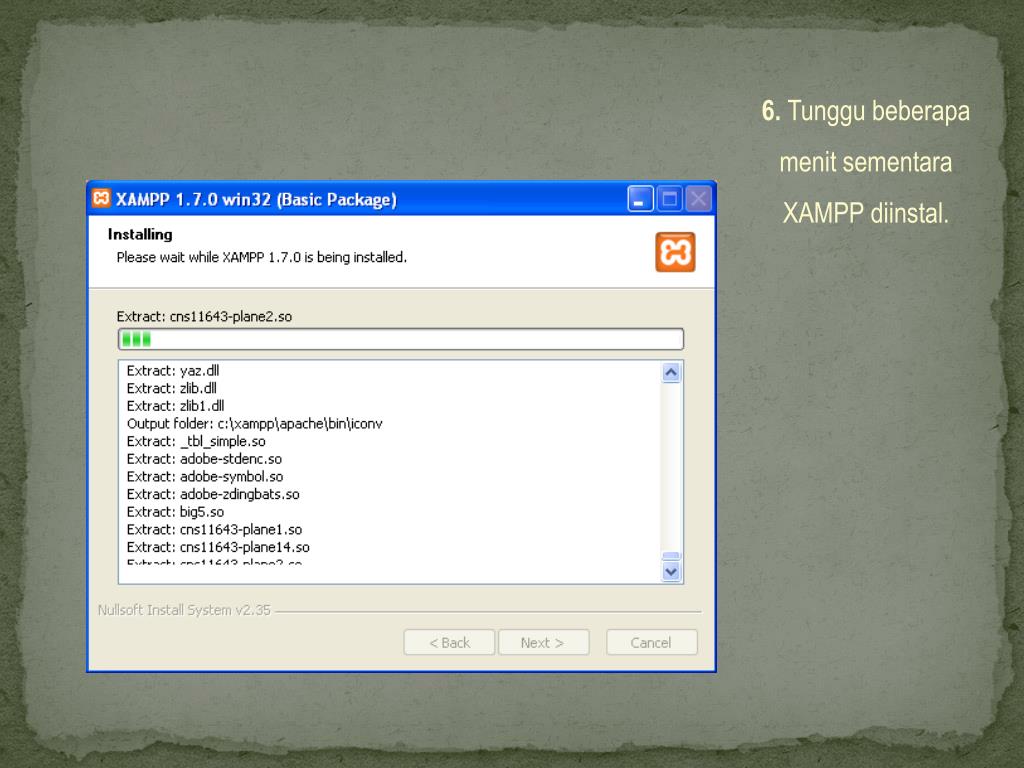Click the 'Installing' heading
1024x768 pixels.
140,234
